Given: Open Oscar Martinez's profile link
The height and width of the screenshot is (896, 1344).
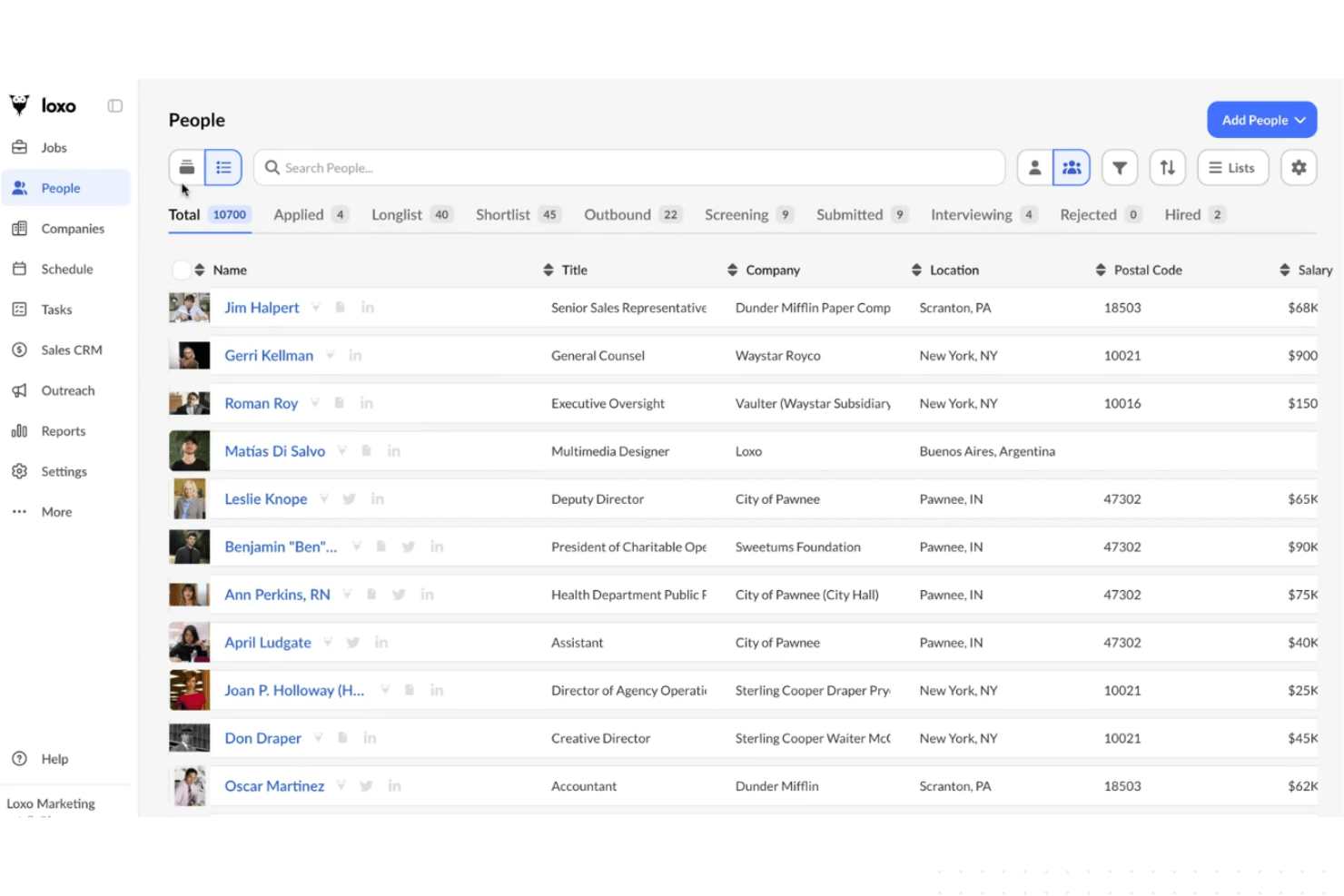Looking at the screenshot, I should (274, 786).
